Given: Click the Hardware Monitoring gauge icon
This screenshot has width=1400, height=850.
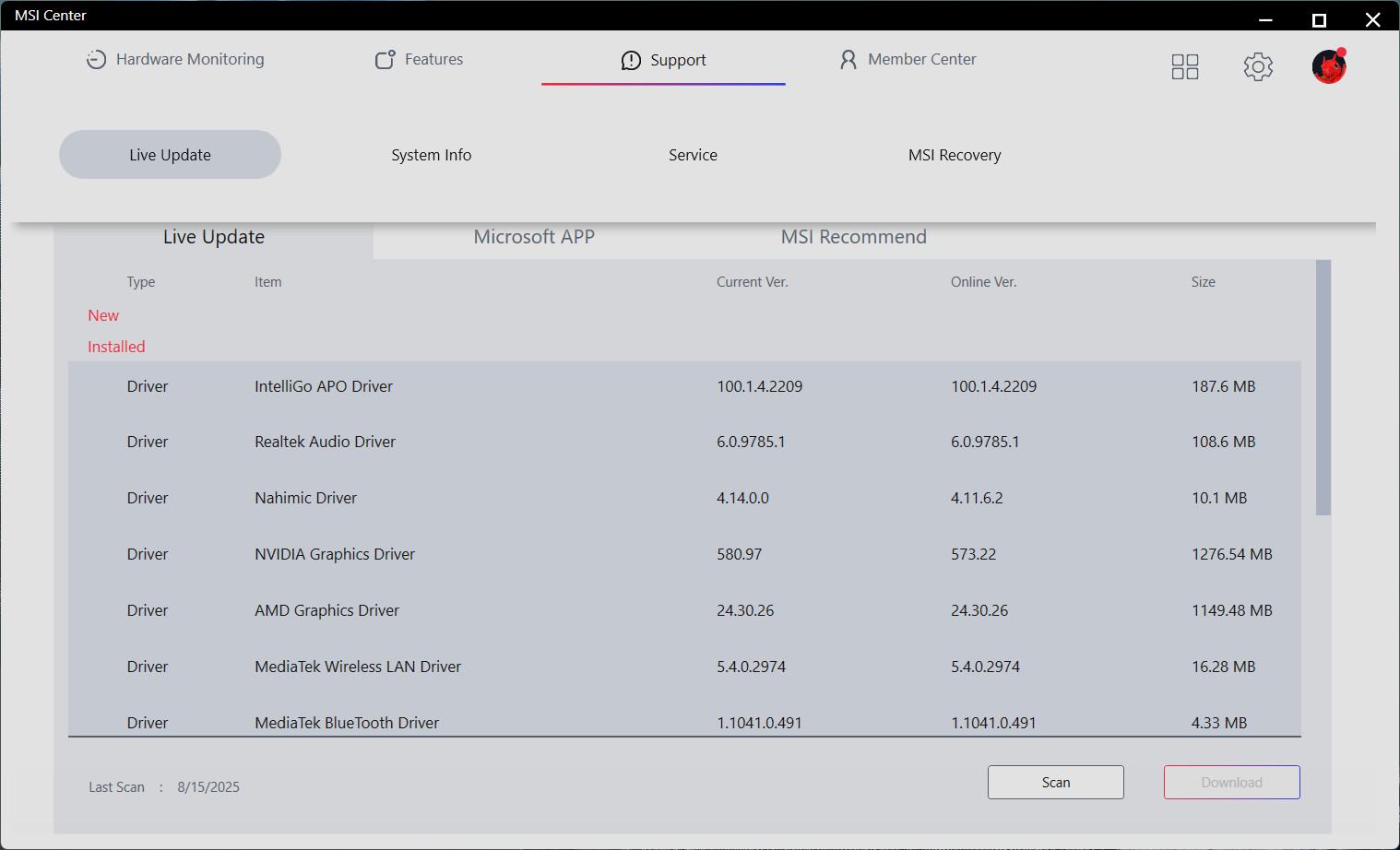Looking at the screenshot, I should (96, 60).
